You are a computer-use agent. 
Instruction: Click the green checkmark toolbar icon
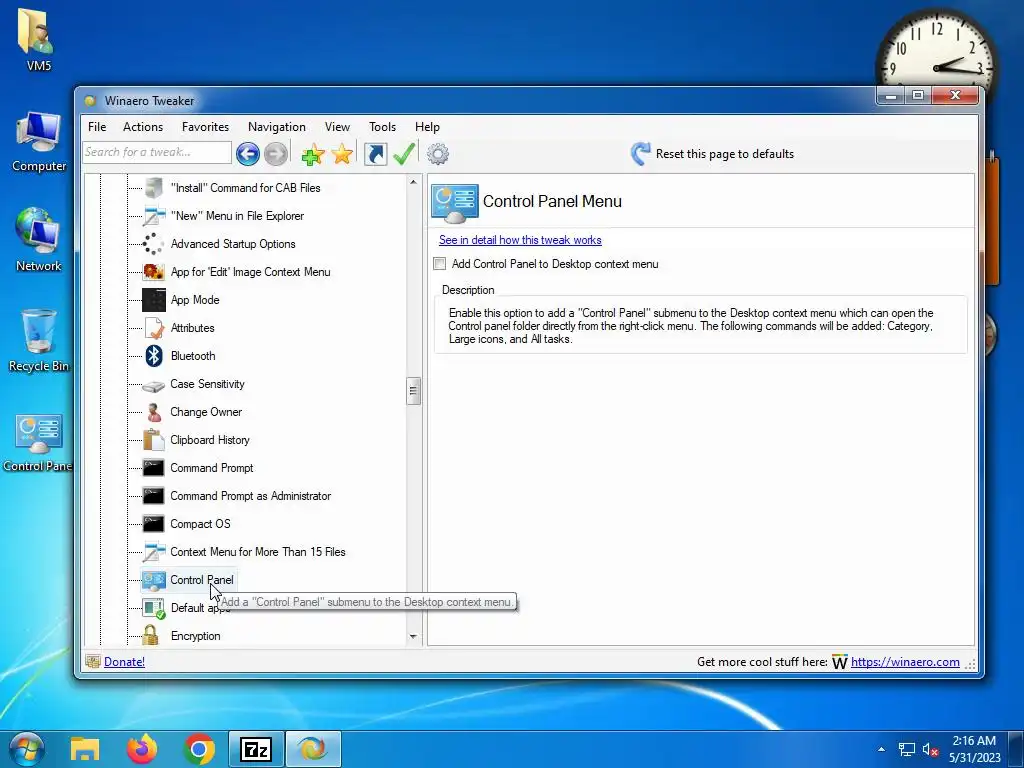coord(404,154)
